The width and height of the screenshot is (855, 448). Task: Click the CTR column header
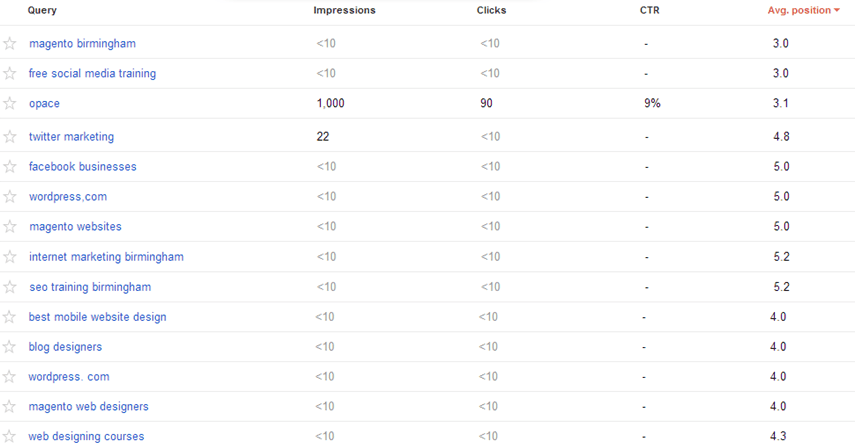click(x=649, y=11)
